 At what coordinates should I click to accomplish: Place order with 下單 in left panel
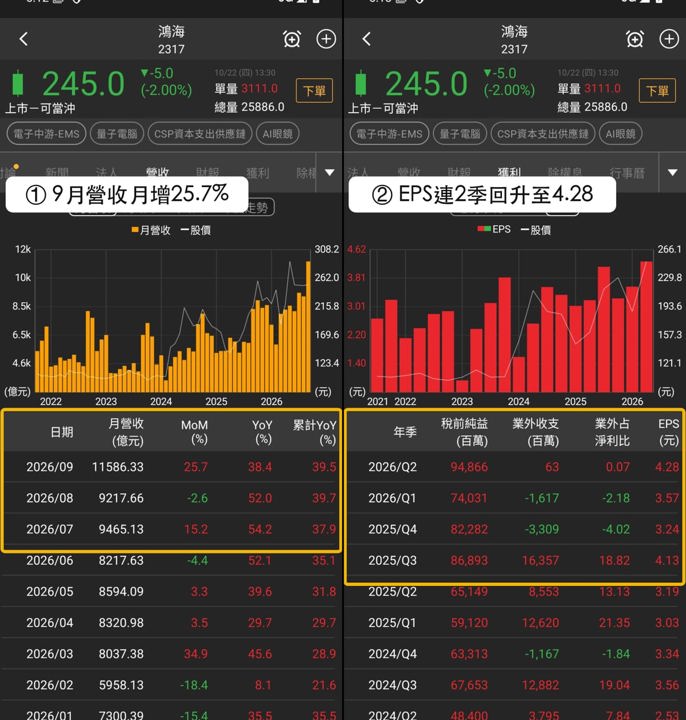[x=315, y=90]
